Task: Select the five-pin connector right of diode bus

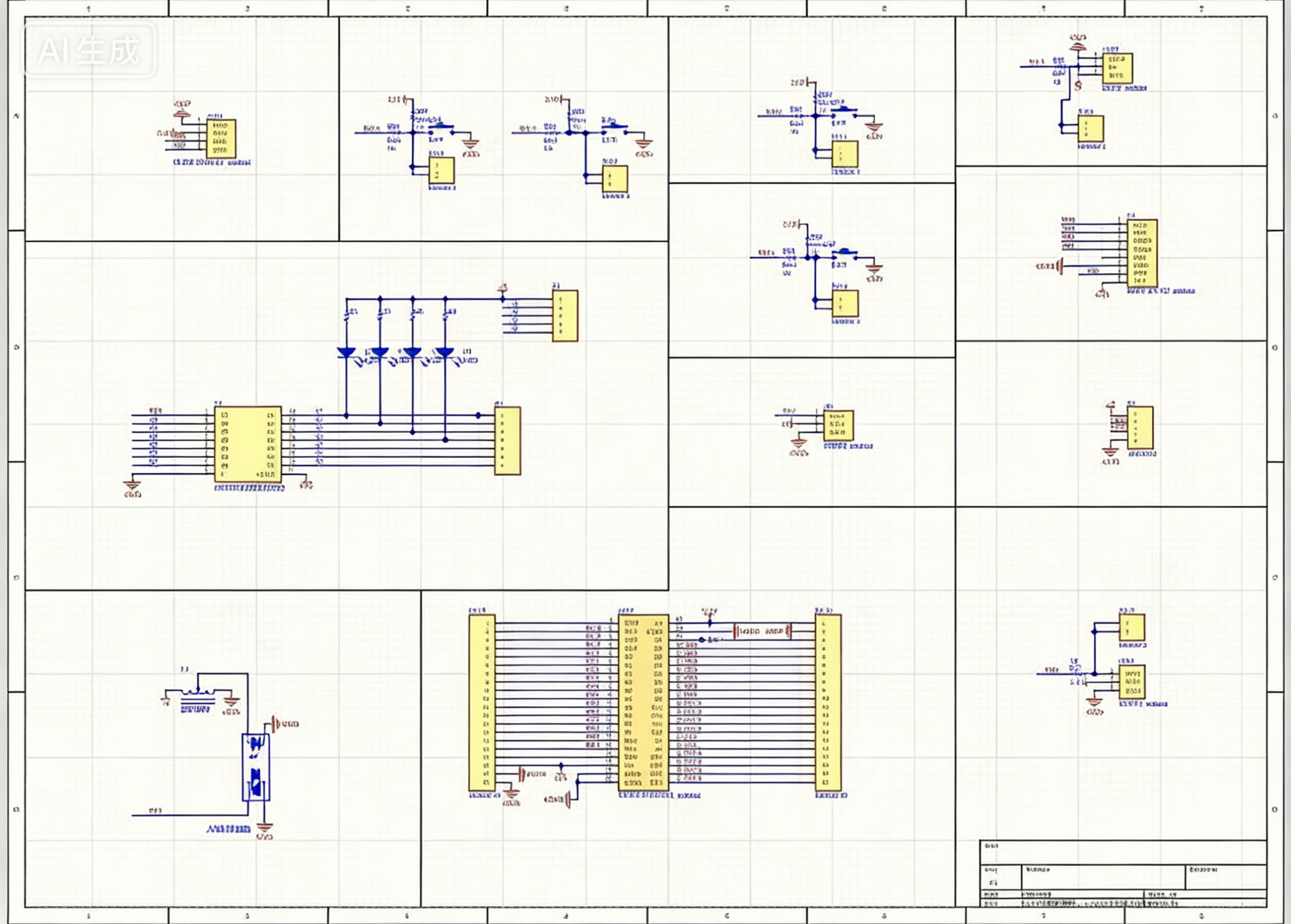Action: (565, 316)
